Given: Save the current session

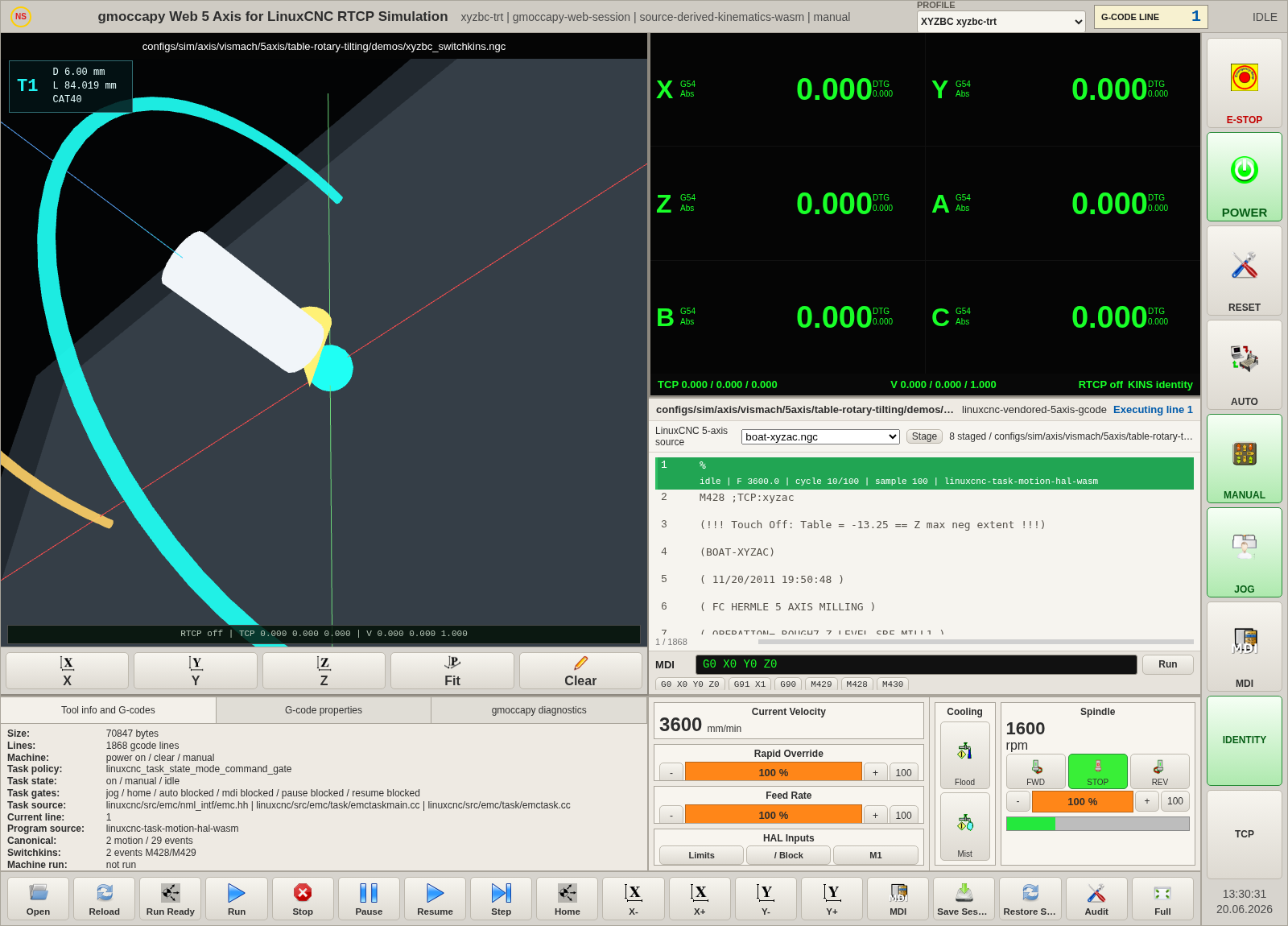Looking at the screenshot, I should tap(964, 899).
